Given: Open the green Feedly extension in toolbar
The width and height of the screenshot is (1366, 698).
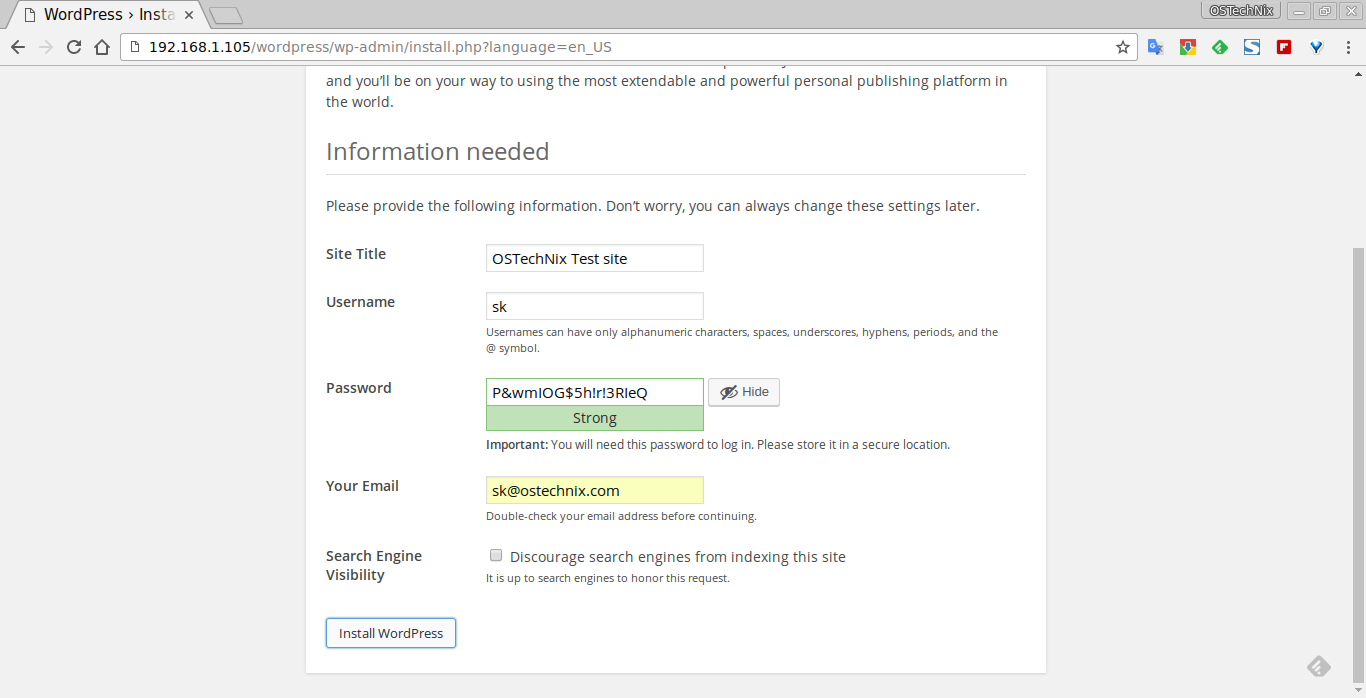Looking at the screenshot, I should pyautogui.click(x=1220, y=47).
